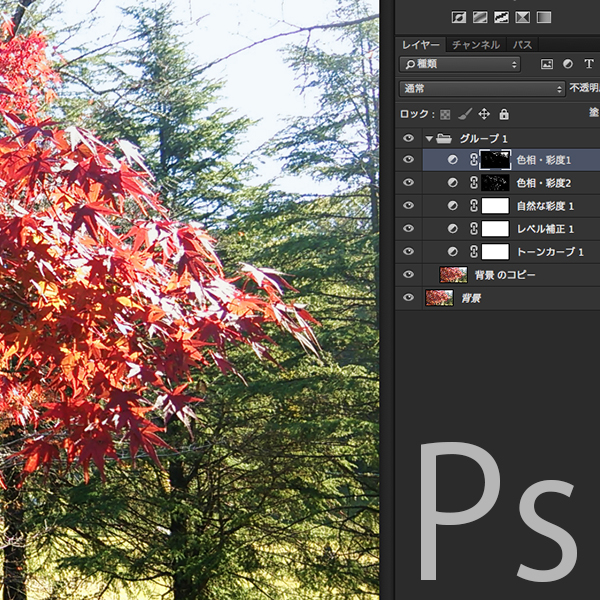Add a Selective Color adjustment layer
The width and height of the screenshot is (600, 600).
(x=523, y=17)
